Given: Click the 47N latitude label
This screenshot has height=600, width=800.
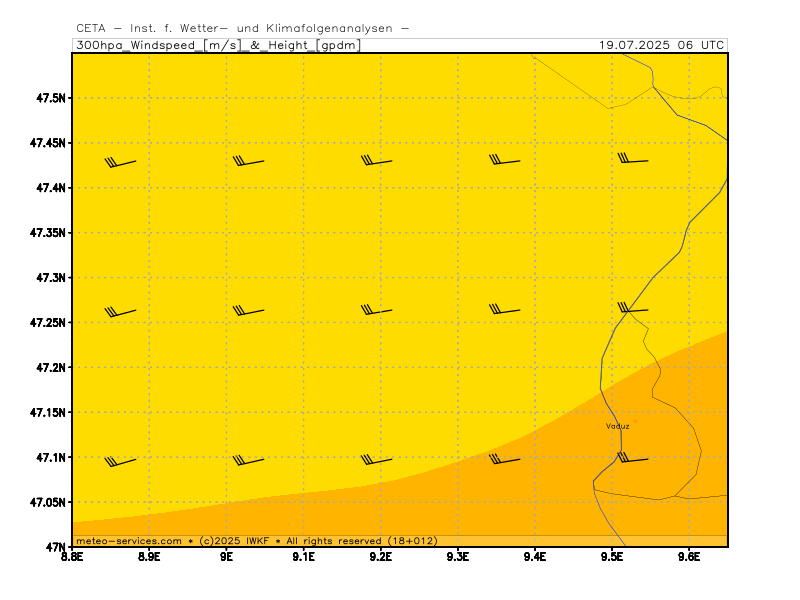Looking at the screenshot, I should point(56,547).
